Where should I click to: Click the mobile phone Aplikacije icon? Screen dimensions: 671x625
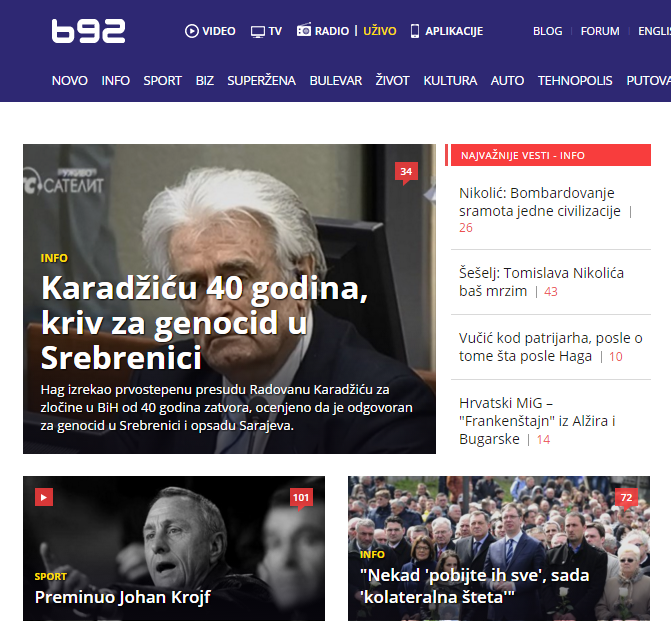point(415,31)
